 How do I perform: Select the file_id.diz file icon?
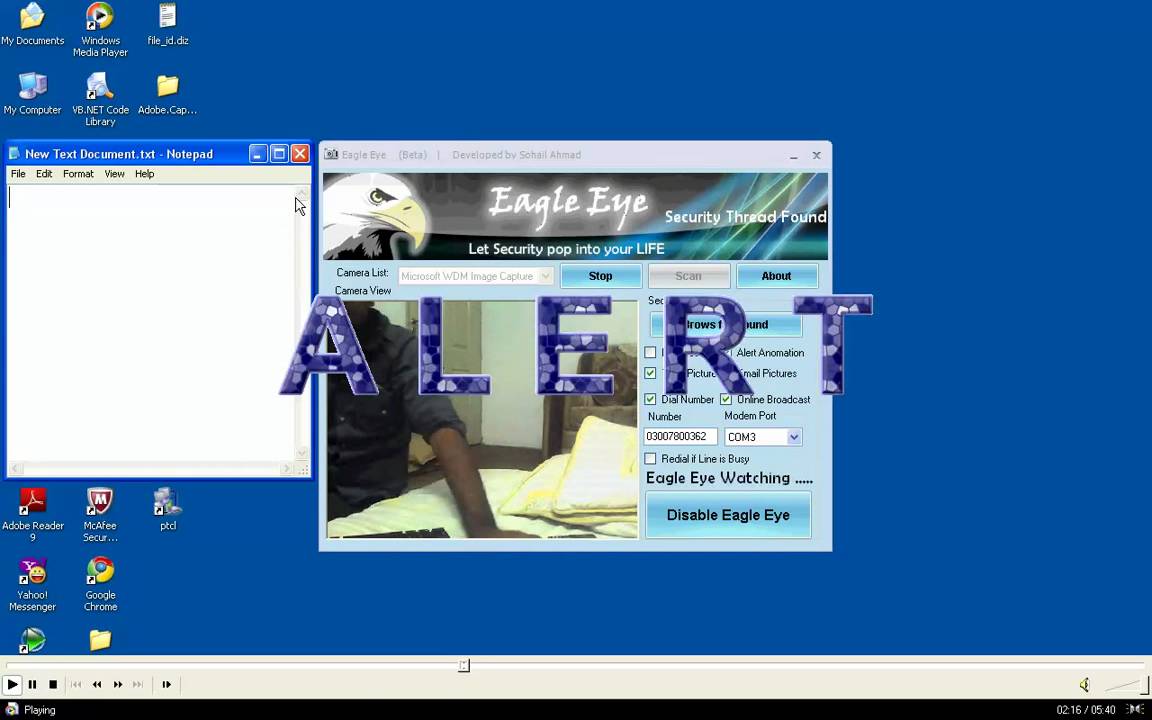tap(168, 24)
